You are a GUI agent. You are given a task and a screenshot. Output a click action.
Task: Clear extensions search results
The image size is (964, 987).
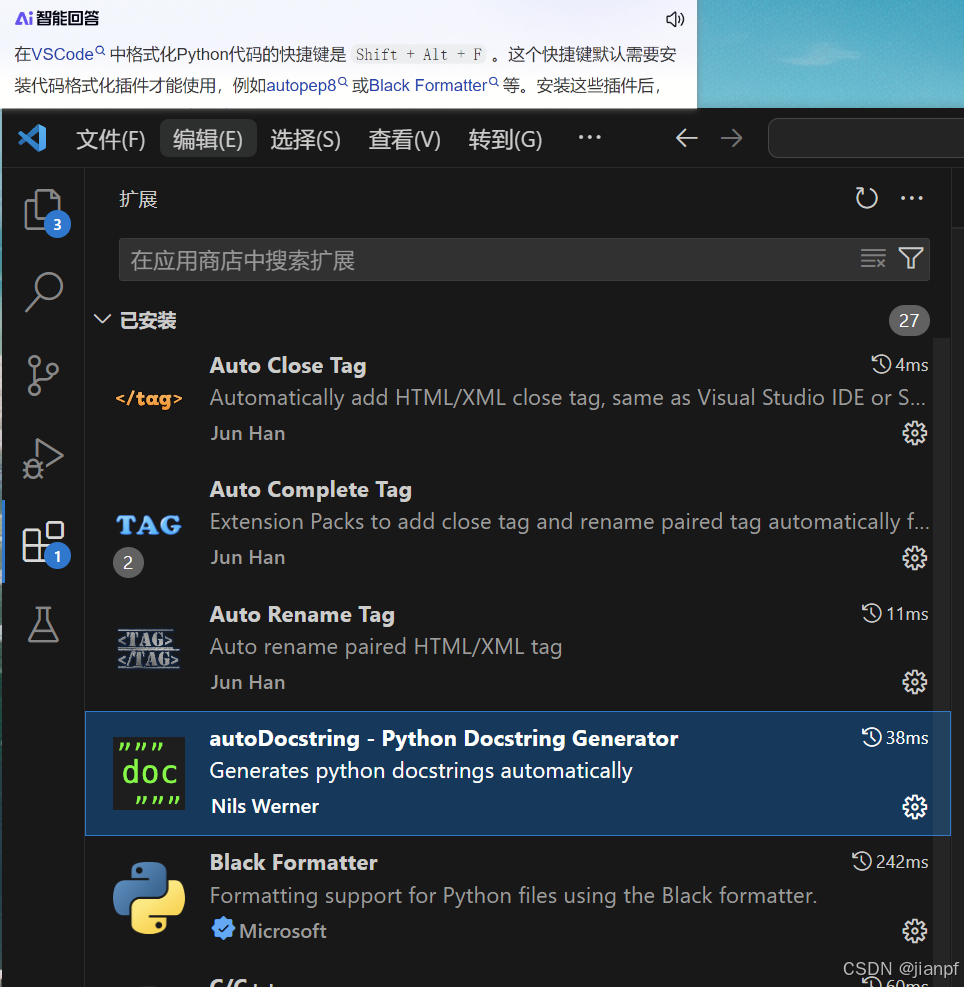(x=873, y=258)
